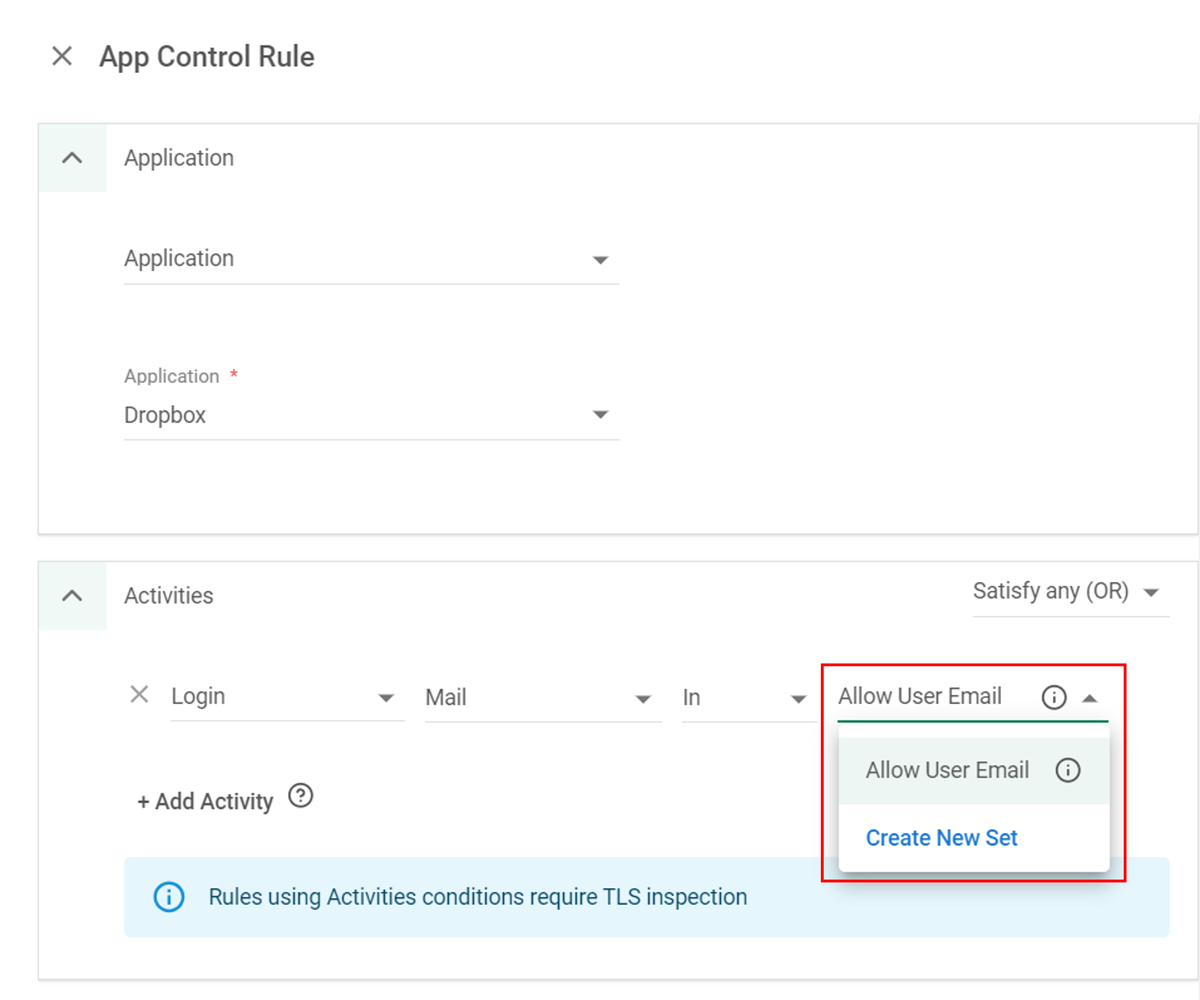Click info icon on Allow User Email option
The height and width of the screenshot is (1000, 1200).
[1068, 770]
